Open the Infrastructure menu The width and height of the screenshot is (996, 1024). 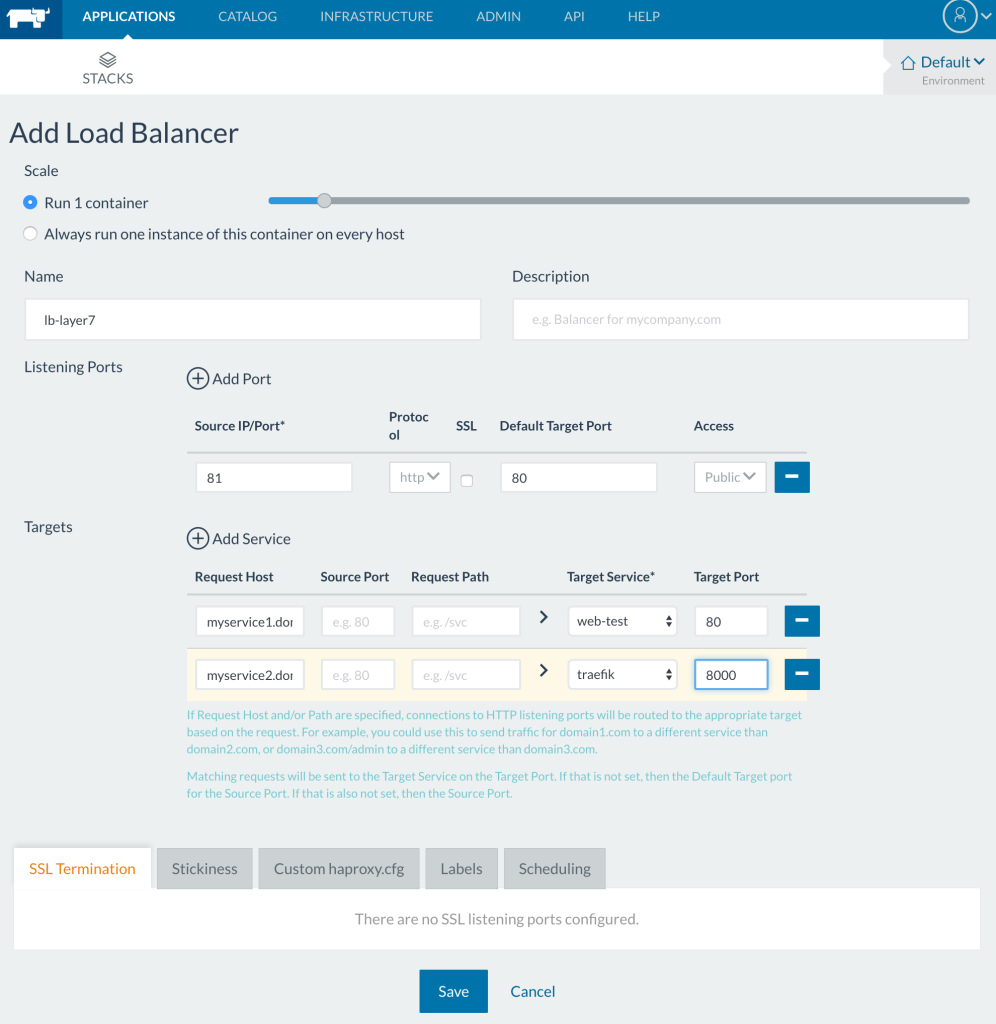point(376,17)
